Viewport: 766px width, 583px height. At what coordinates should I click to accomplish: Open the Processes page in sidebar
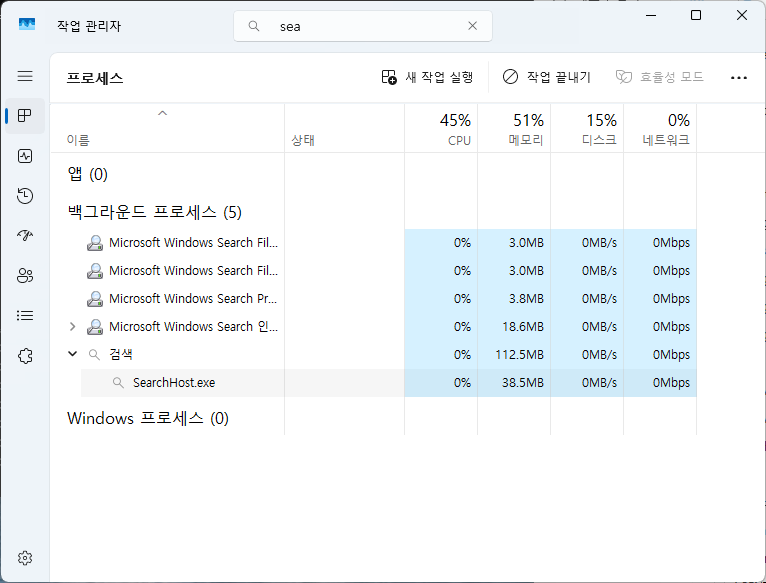[x=25, y=116]
